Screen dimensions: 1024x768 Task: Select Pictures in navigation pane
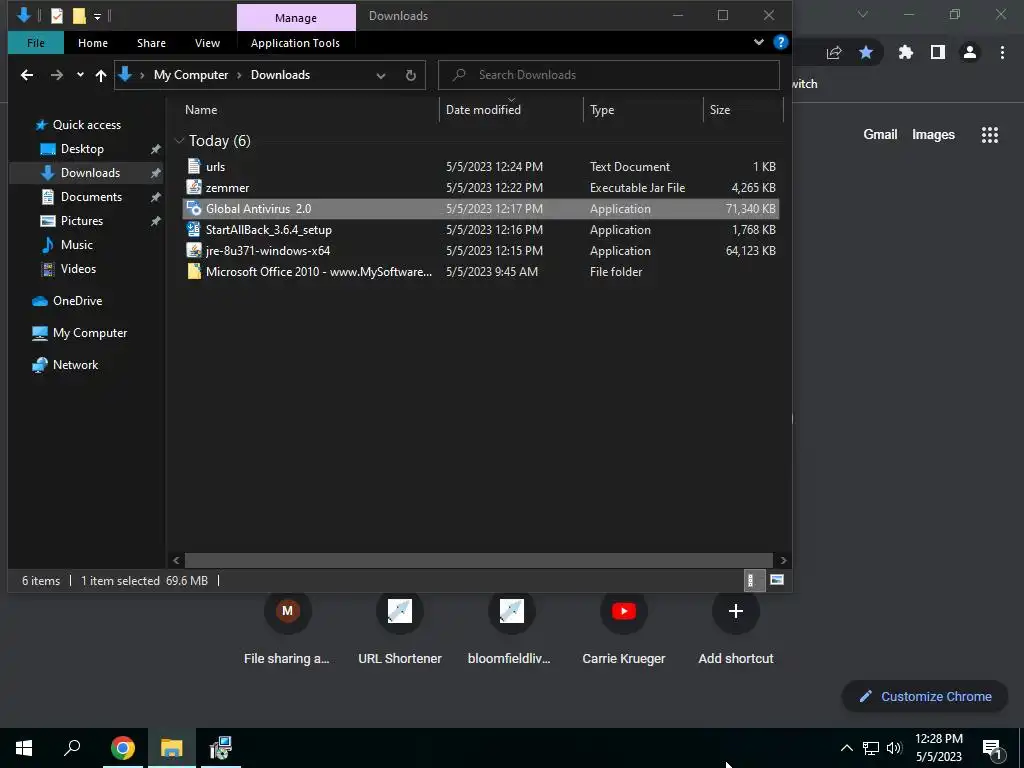tap(82, 221)
